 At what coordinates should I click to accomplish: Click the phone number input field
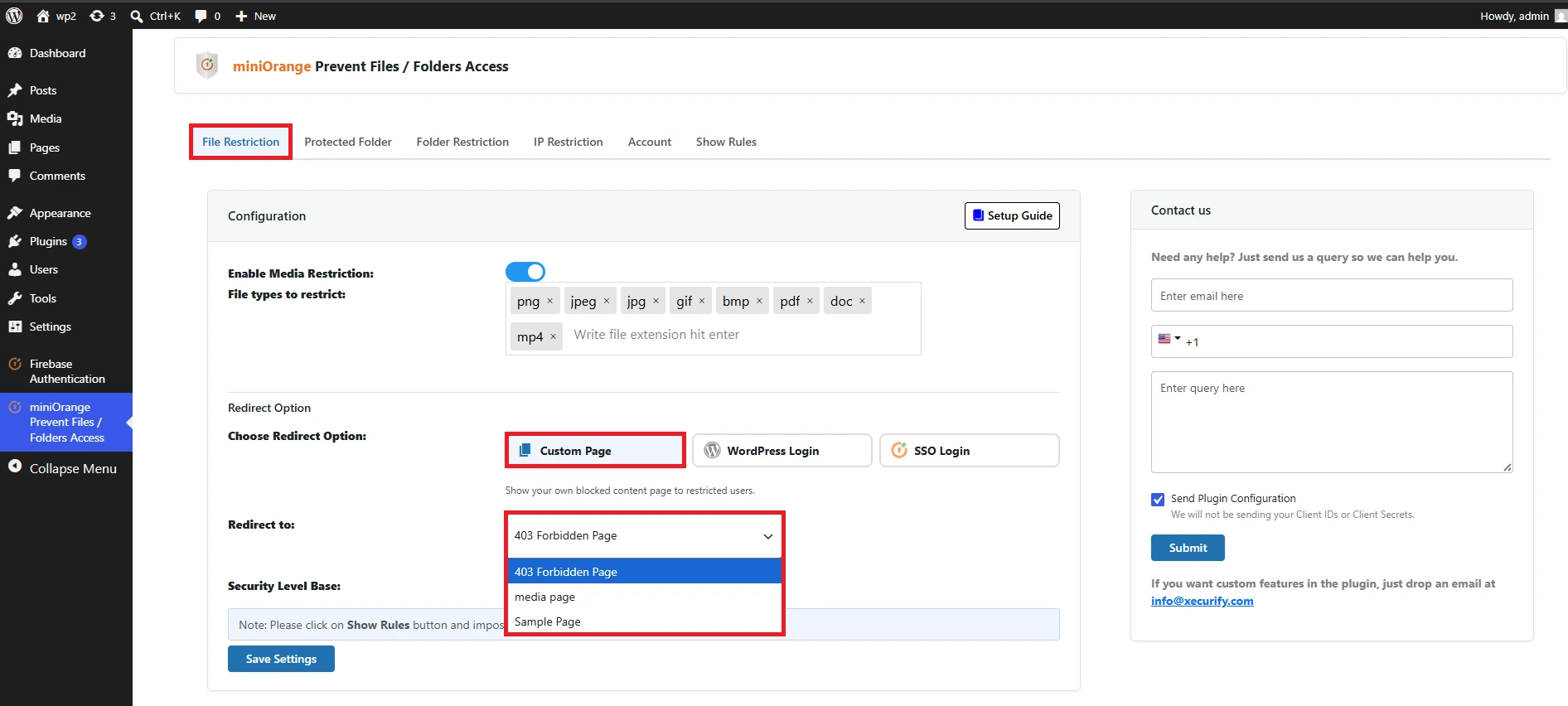click(1332, 341)
